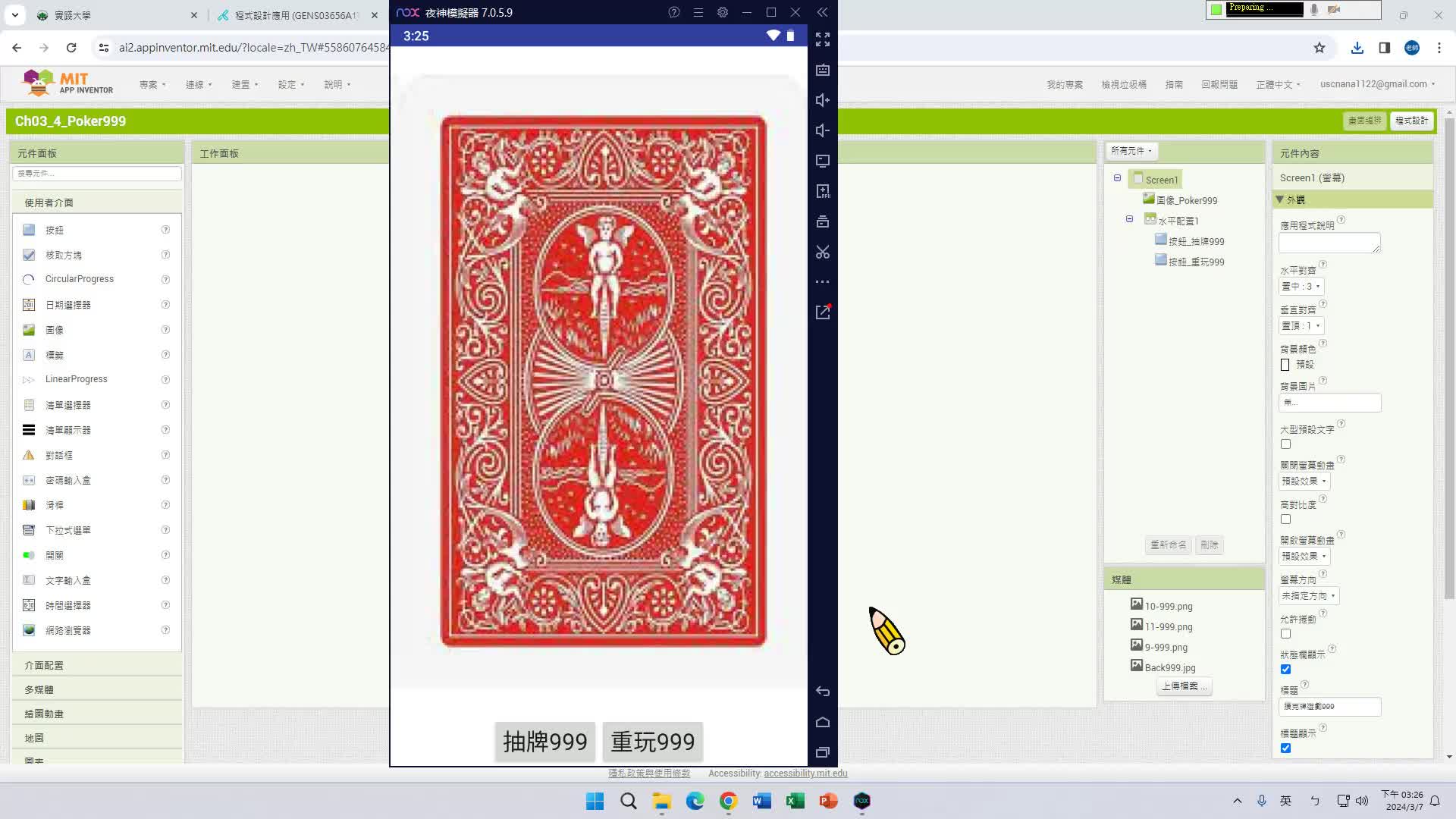The width and height of the screenshot is (1456, 819).
Task: Collapse Nox sidebar with double-arrow icon
Action: [x=823, y=12]
